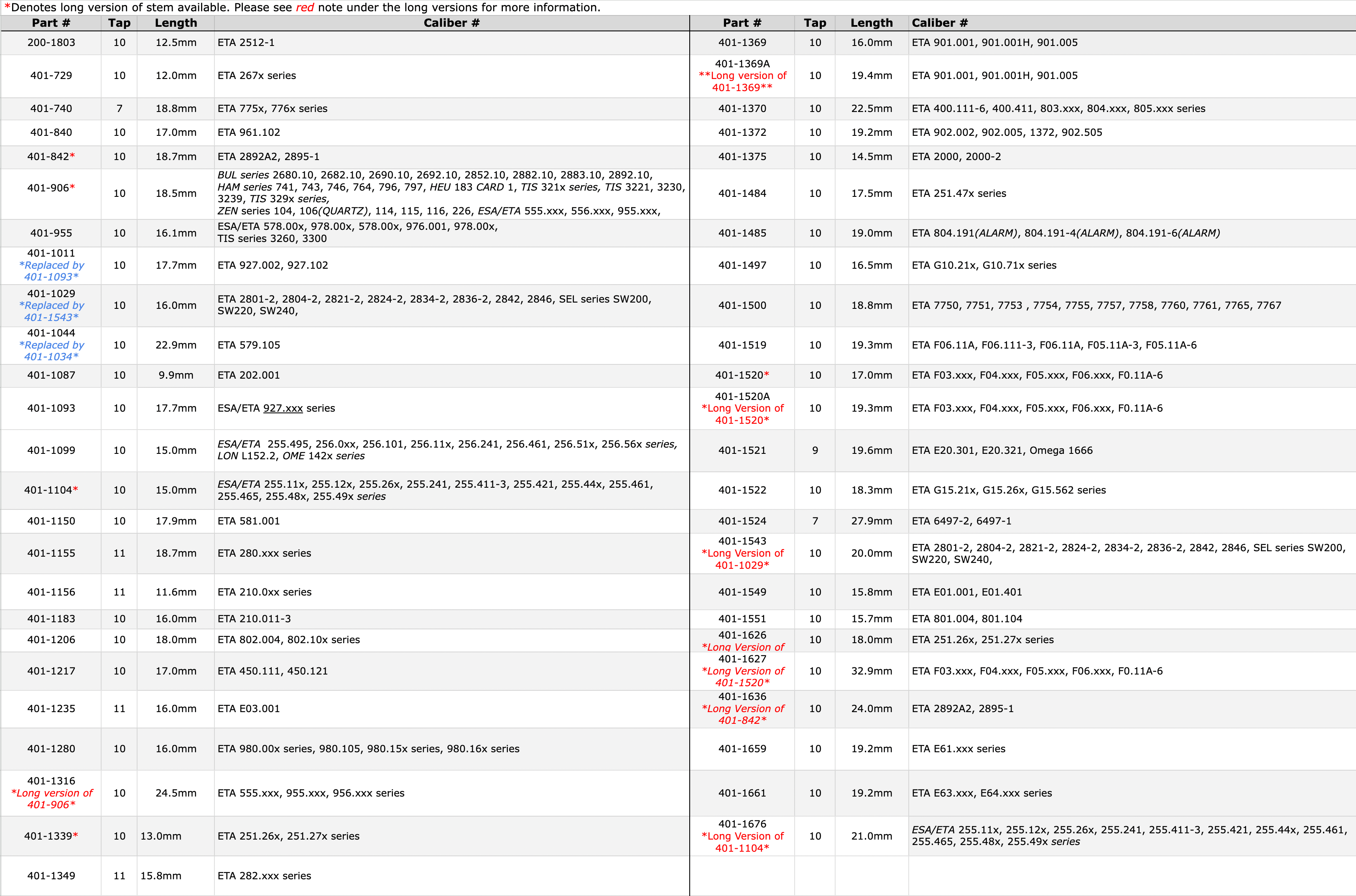The image size is (1356, 896).
Task: Click the ETA 282.xxx series cell
Action: (x=264, y=876)
